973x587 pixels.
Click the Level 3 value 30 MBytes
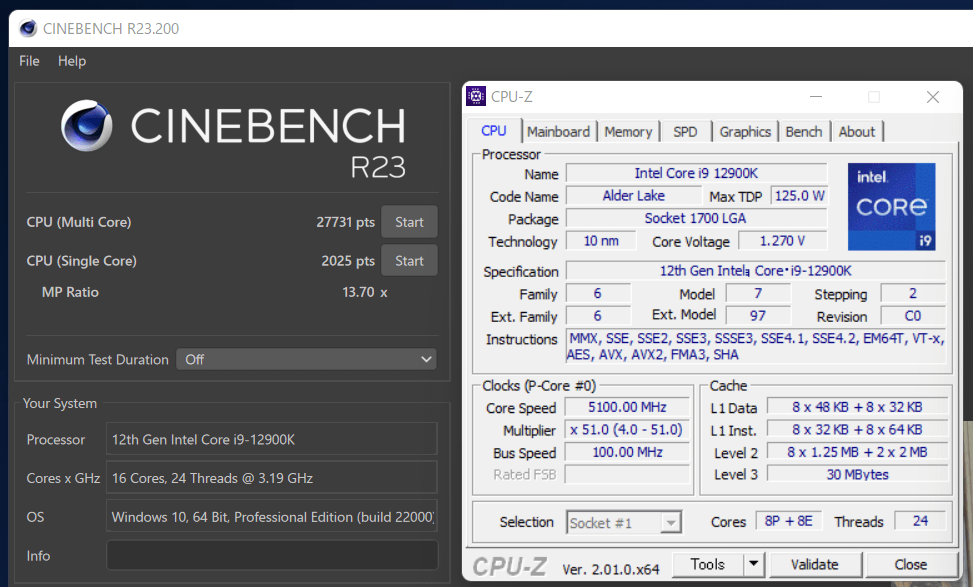tap(857, 474)
